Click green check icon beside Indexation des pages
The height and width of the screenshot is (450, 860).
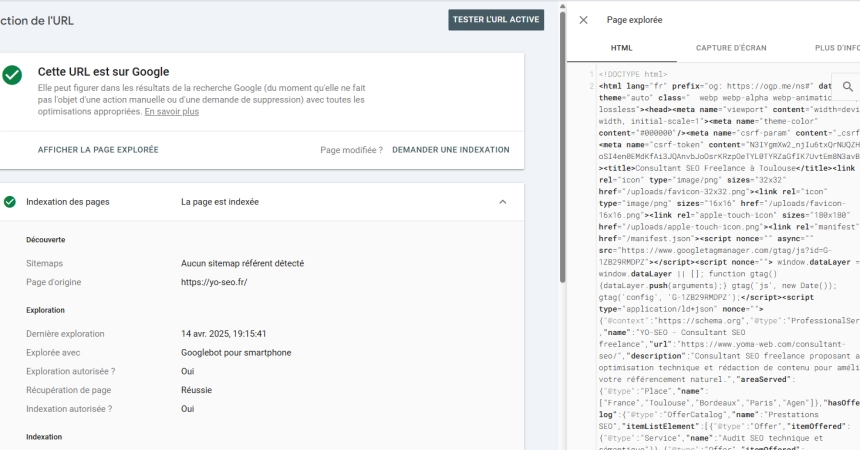[10, 202]
